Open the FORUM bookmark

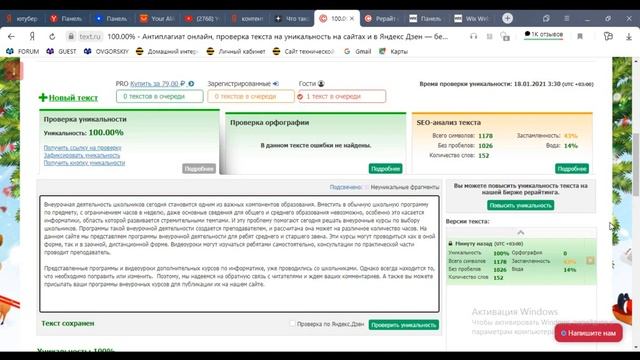point(23,51)
